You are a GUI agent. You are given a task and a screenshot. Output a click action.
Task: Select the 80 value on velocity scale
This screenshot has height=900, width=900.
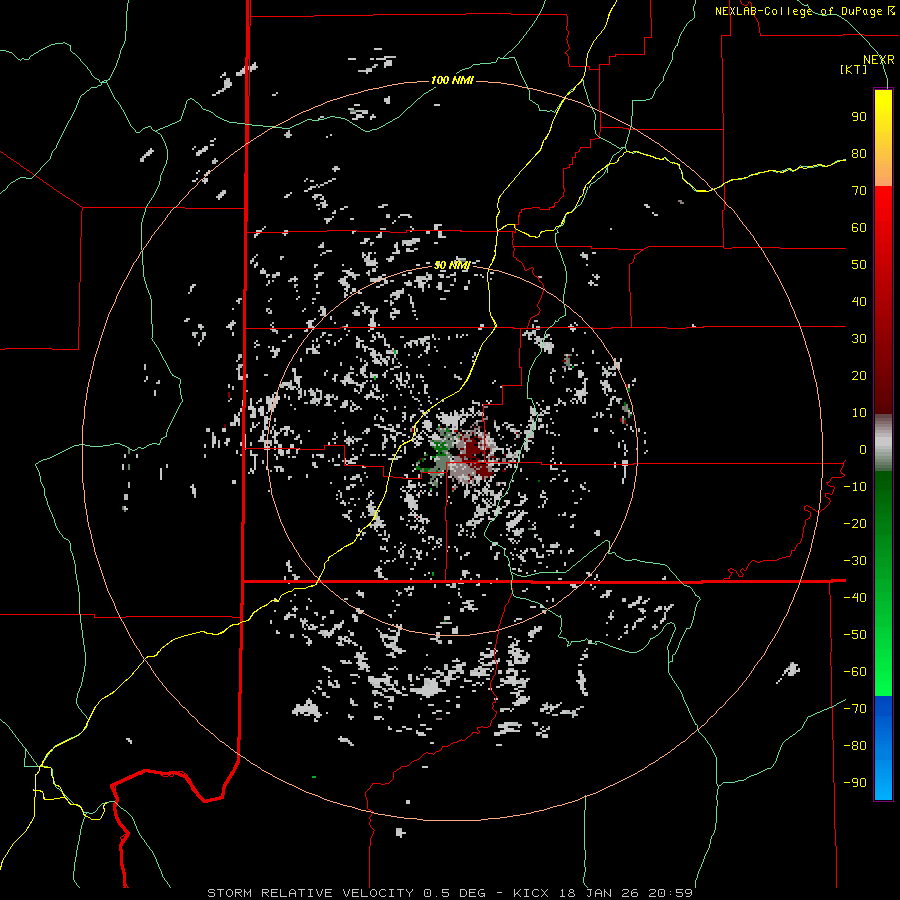coord(859,153)
